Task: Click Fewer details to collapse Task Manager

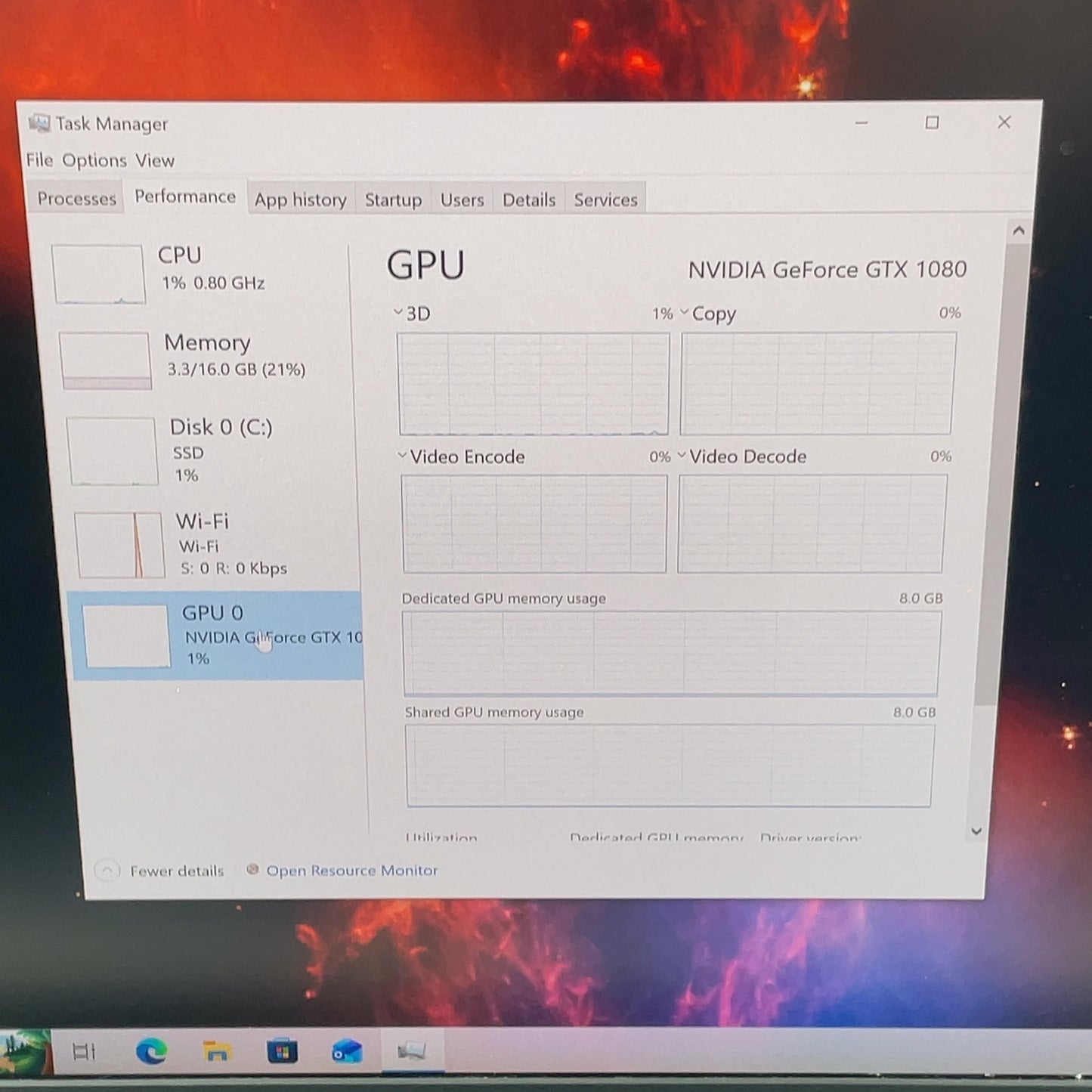Action: click(x=159, y=871)
